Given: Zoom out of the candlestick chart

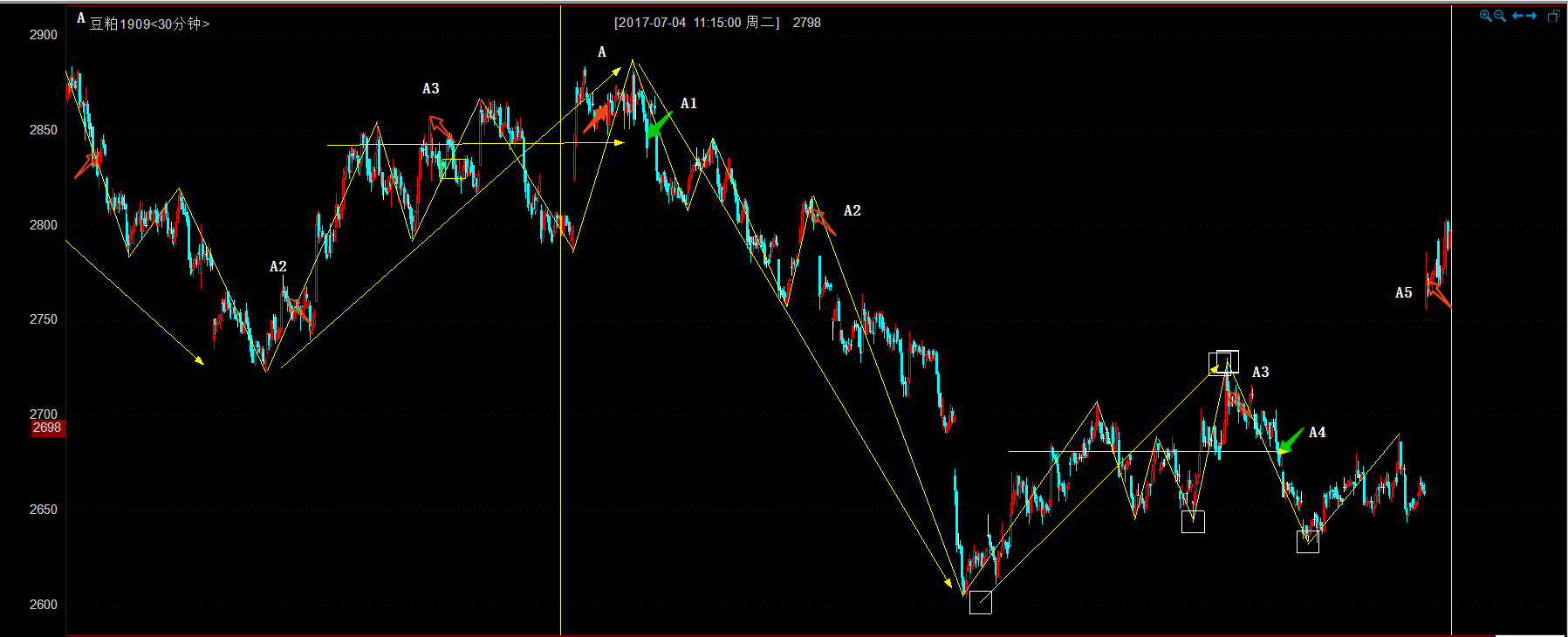Looking at the screenshot, I should (x=1500, y=16).
